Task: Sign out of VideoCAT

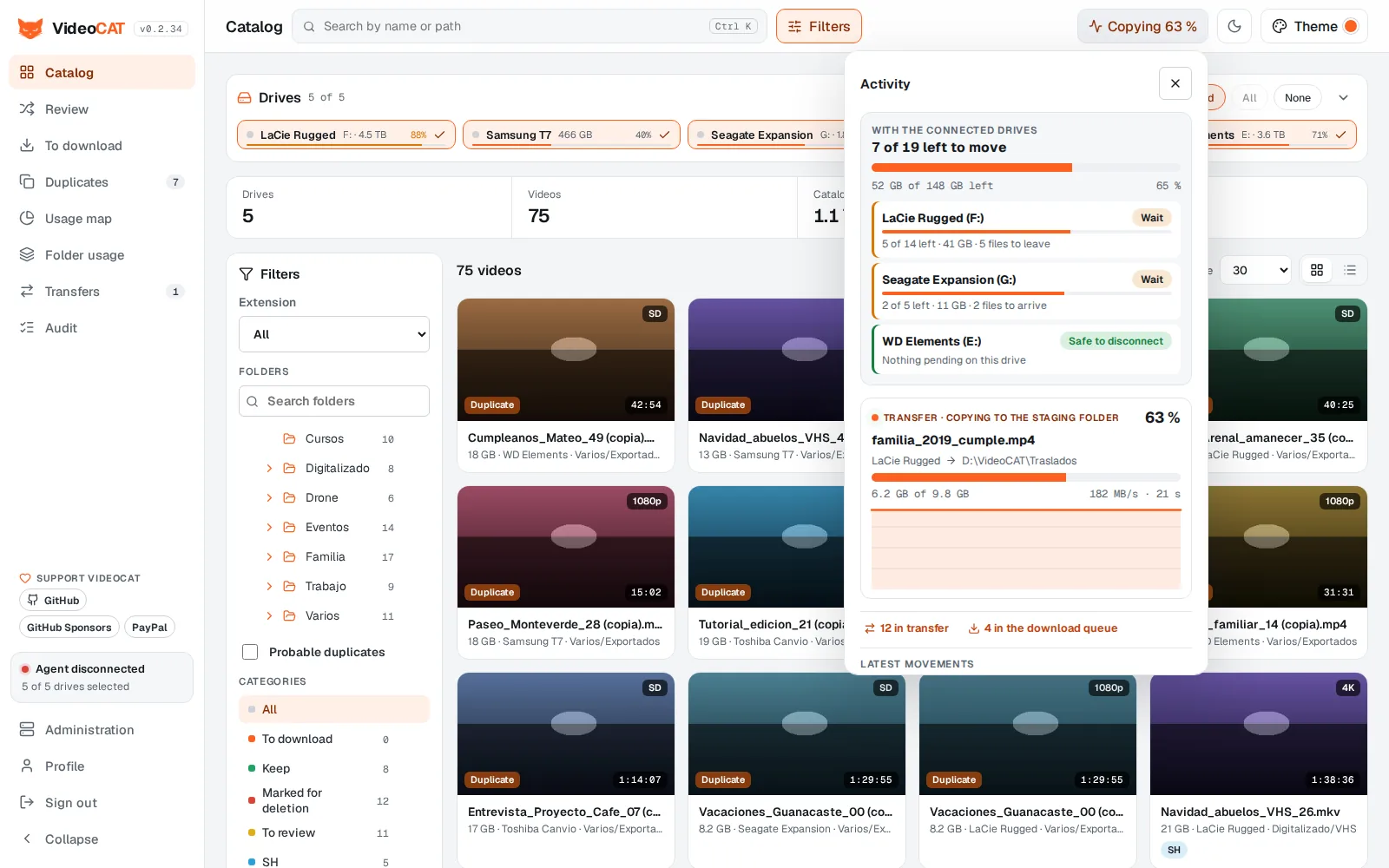Action: click(102, 803)
